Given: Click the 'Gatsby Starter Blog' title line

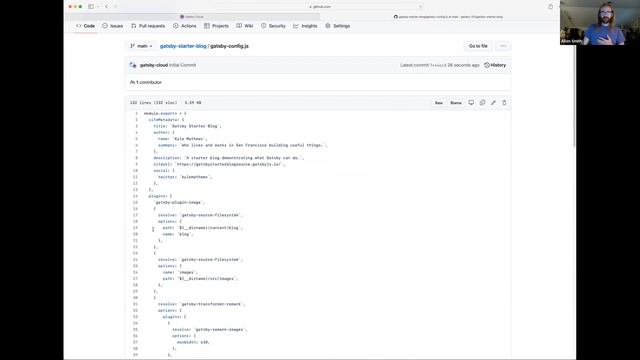Looking at the screenshot, I should (x=187, y=126).
